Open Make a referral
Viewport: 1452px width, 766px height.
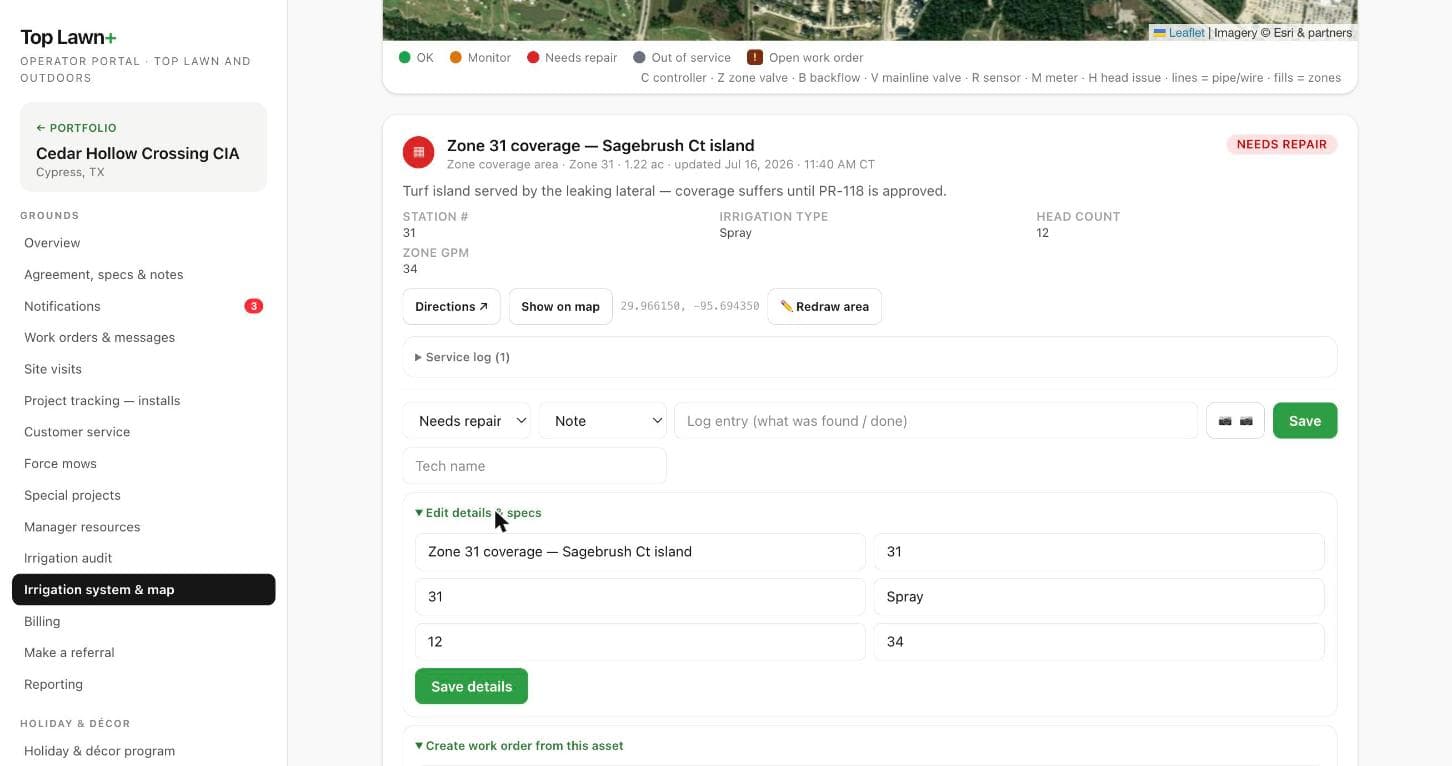coord(144,652)
